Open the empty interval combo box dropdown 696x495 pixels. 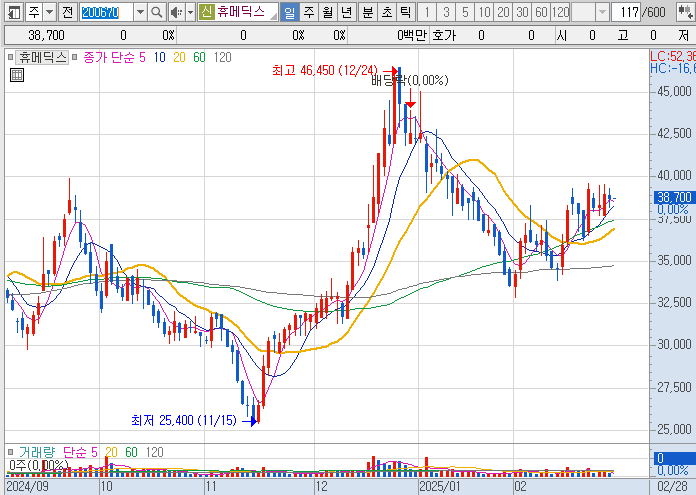click(x=602, y=12)
